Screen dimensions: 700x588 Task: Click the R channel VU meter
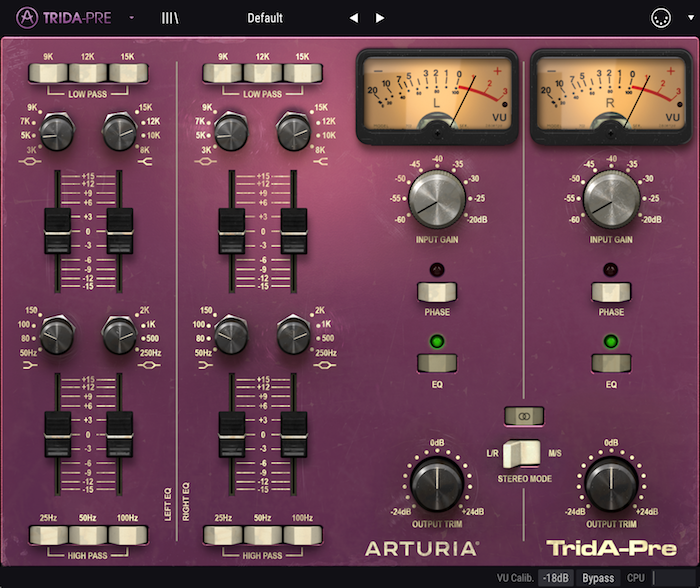[611, 96]
